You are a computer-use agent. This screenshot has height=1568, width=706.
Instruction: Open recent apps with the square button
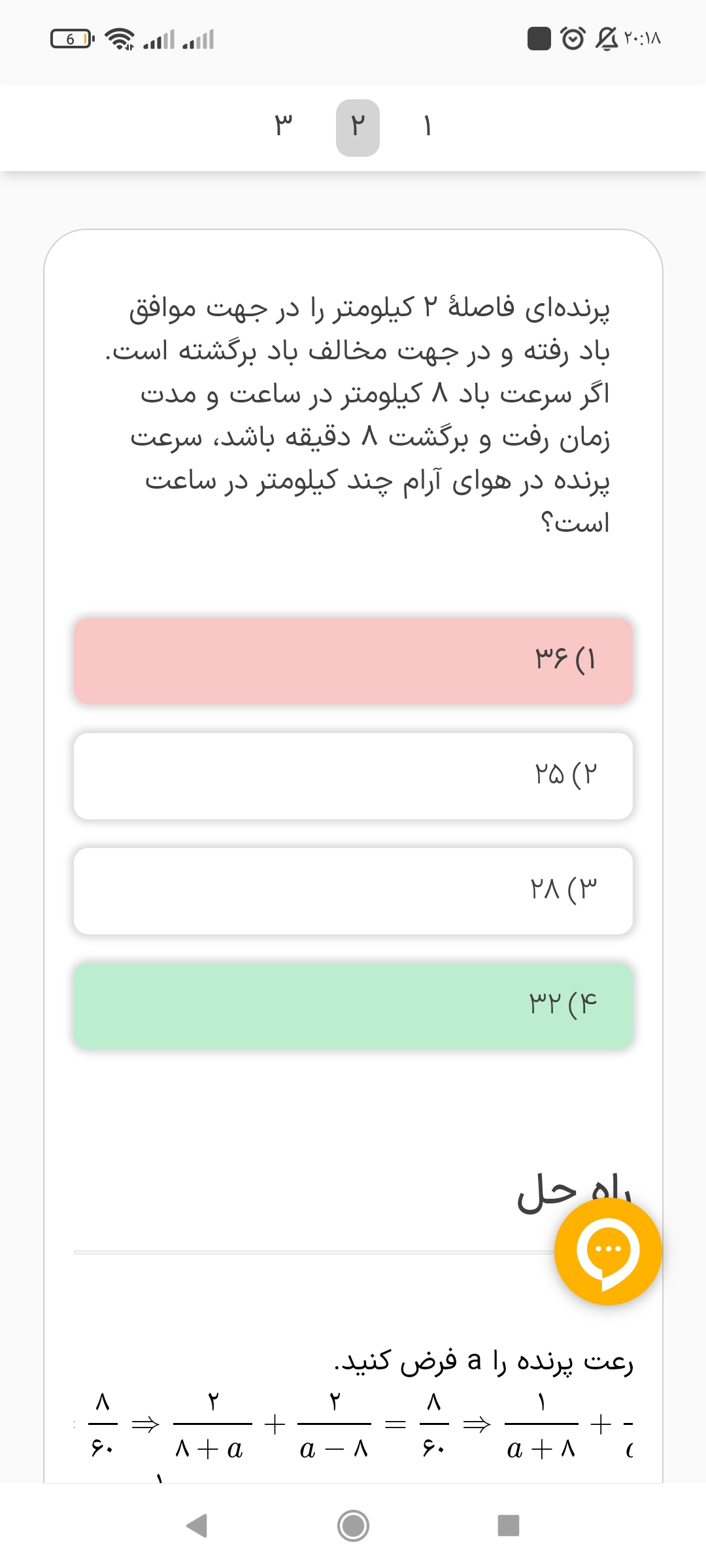pyautogui.click(x=509, y=1526)
